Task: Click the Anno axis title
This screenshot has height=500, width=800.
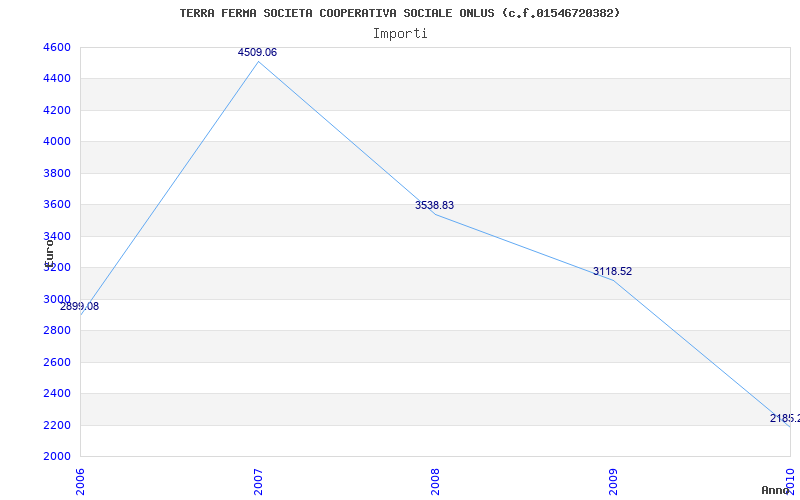Action: coord(775,490)
